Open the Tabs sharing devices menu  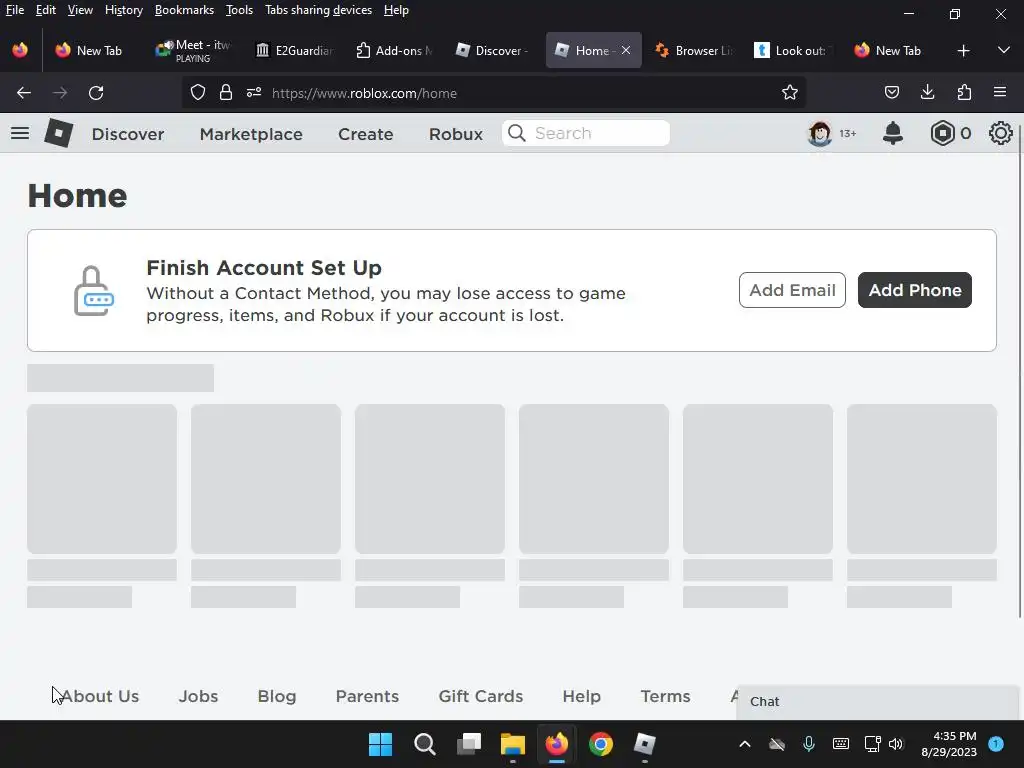318,10
